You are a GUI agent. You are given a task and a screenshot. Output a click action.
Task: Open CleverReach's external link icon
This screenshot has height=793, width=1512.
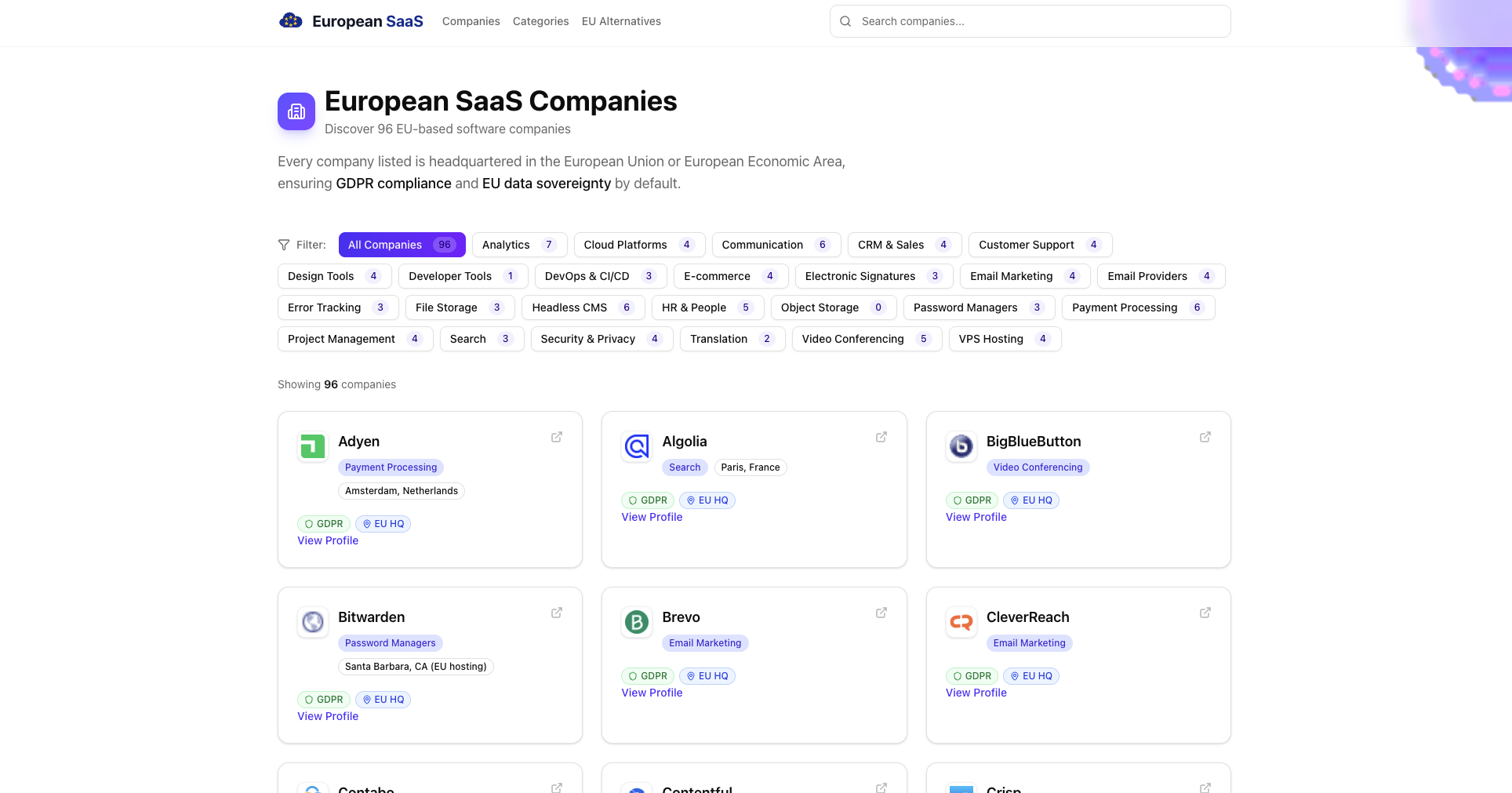click(1205, 613)
